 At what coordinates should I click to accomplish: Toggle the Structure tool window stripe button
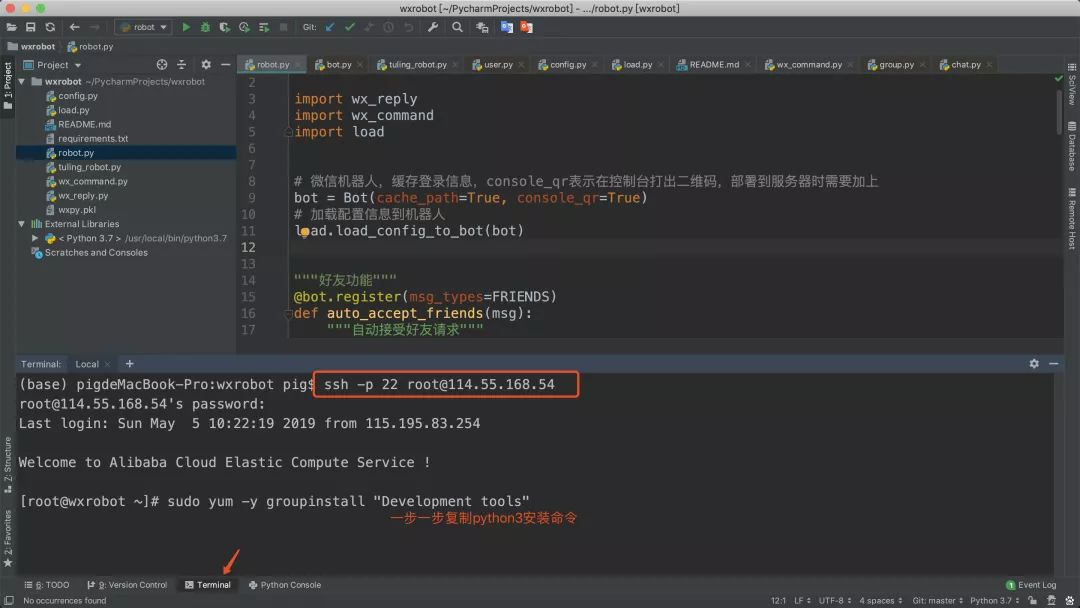click(x=8, y=465)
